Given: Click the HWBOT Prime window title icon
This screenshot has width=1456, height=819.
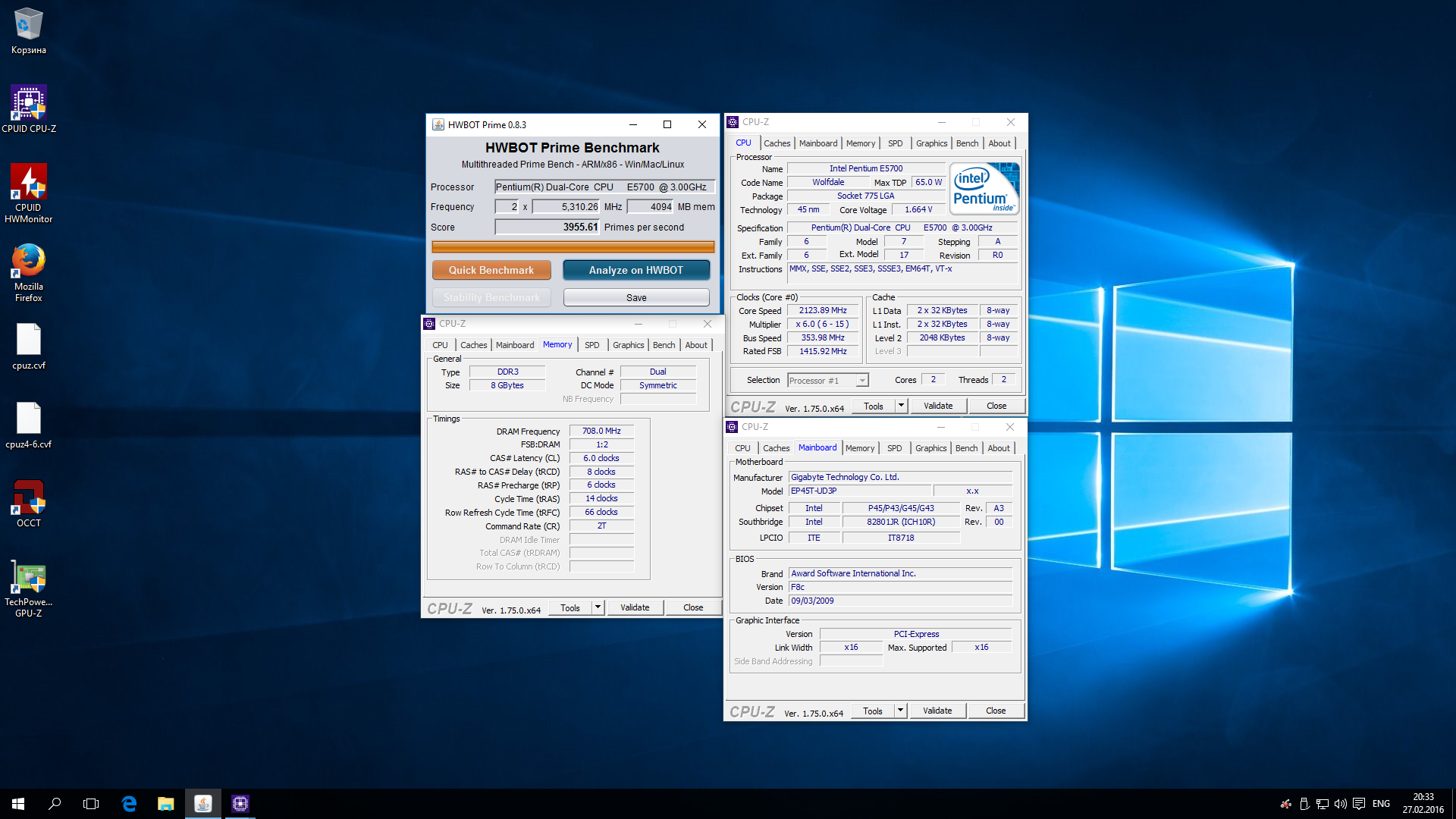Looking at the screenshot, I should click(438, 125).
